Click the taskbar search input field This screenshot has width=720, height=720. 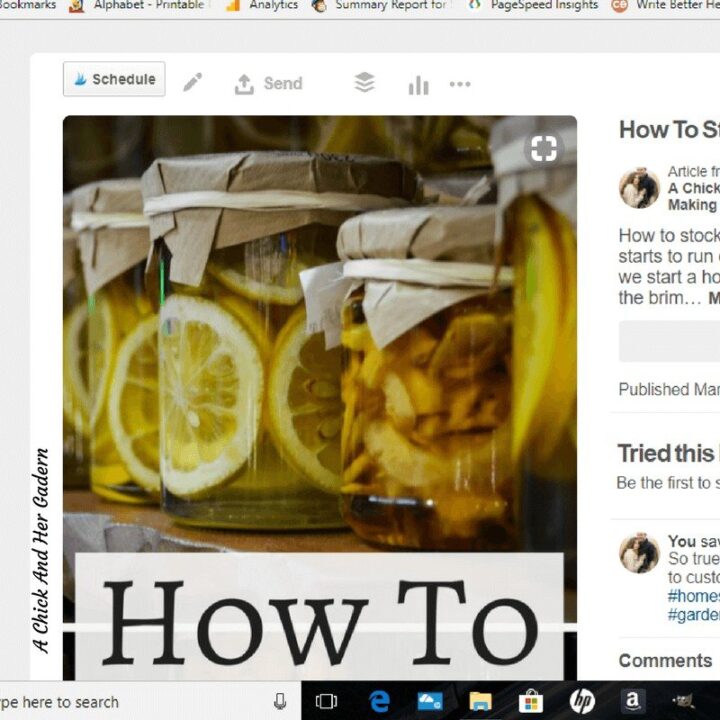[133, 702]
